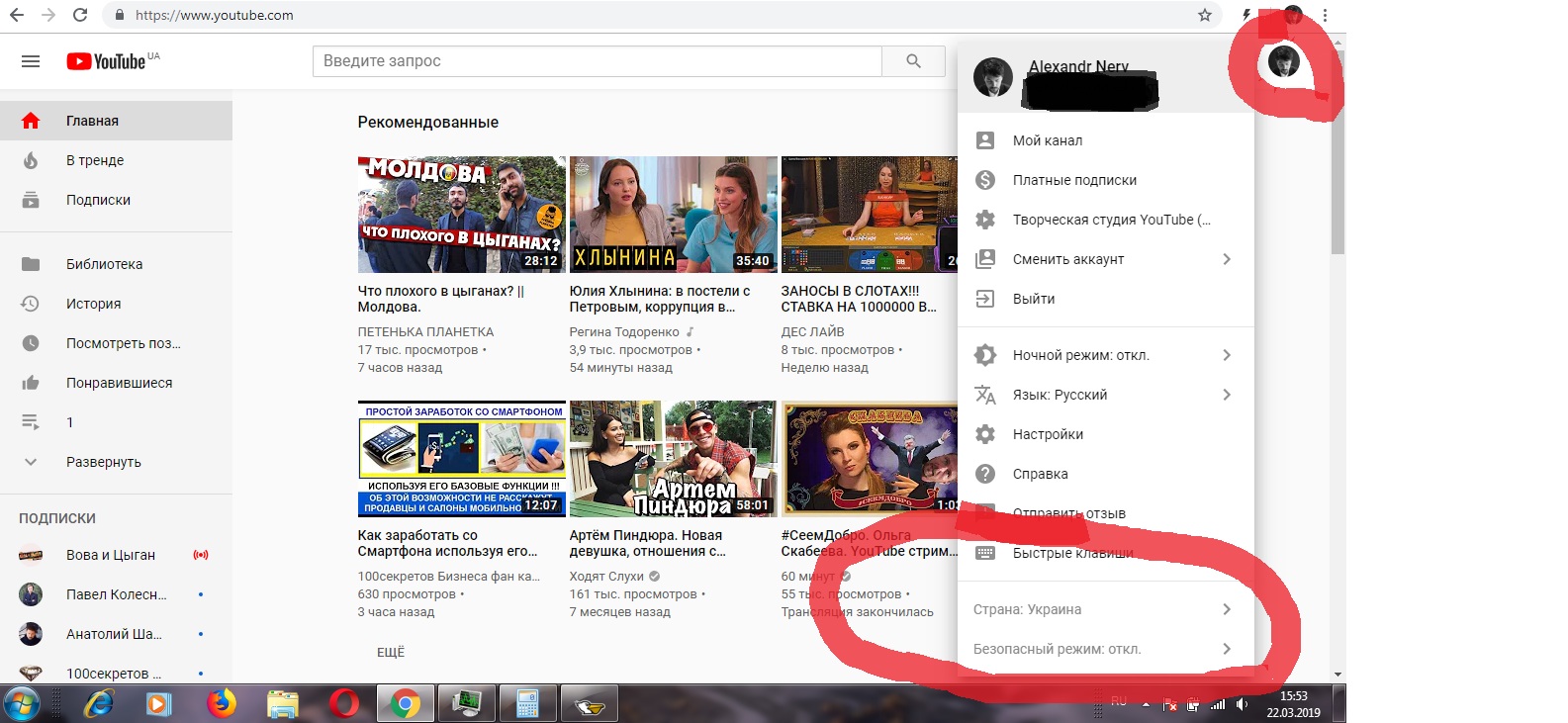The height and width of the screenshot is (723, 1568).
Task: Click account avatar in top right
Action: pos(1284,61)
